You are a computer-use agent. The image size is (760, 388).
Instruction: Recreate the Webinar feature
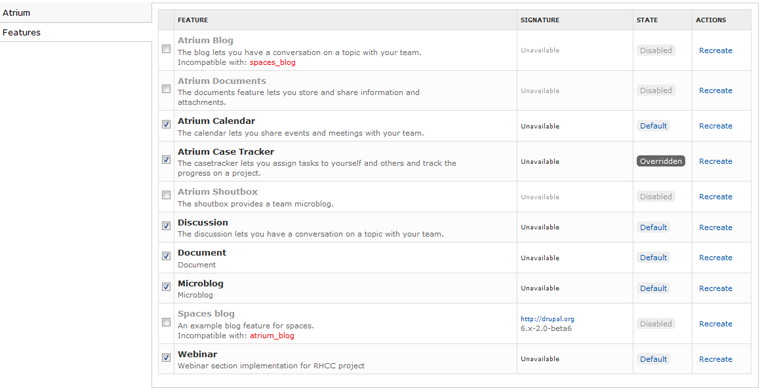pos(715,359)
